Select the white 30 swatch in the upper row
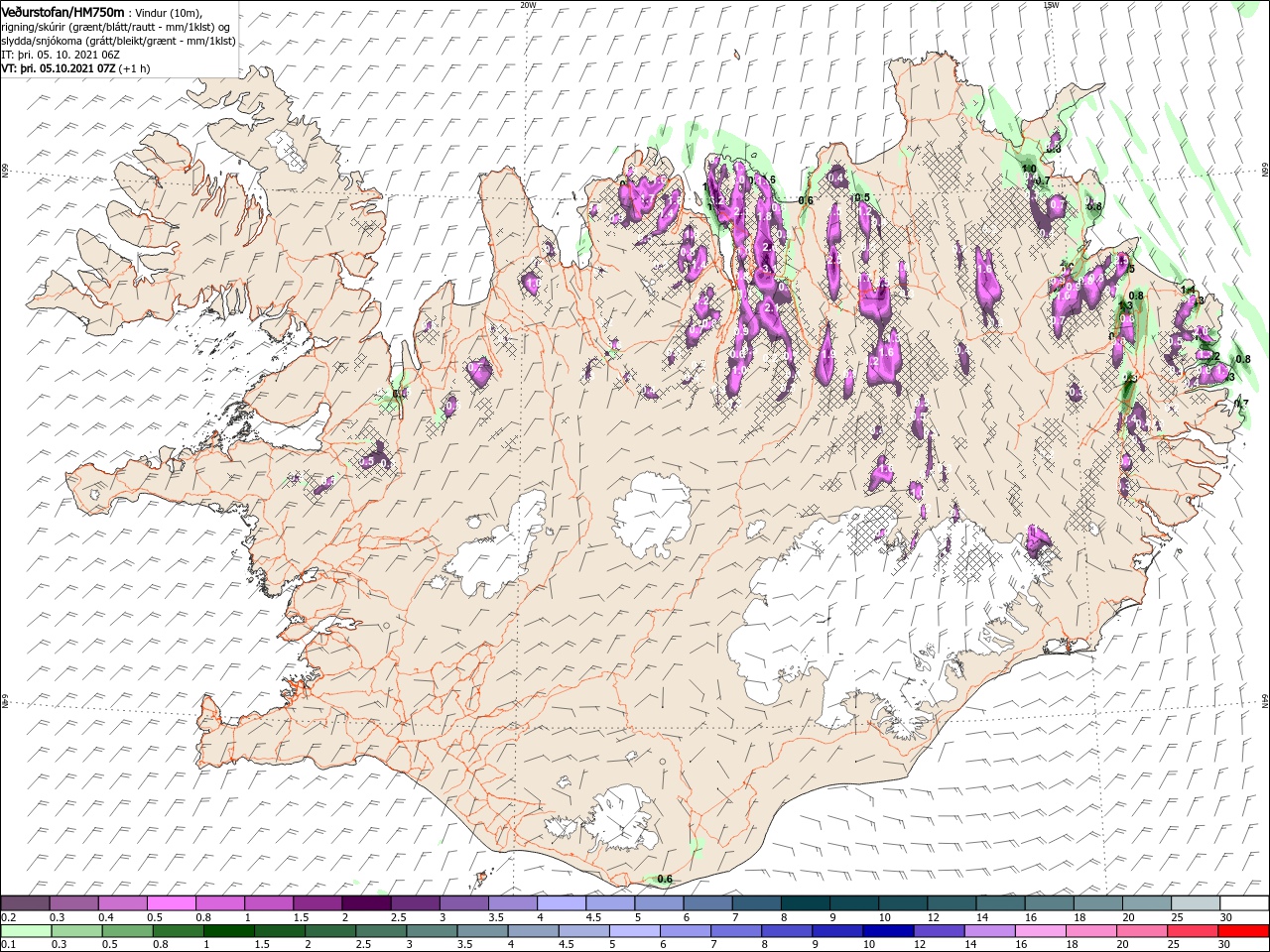The width and height of the screenshot is (1270, 952). [1244, 903]
